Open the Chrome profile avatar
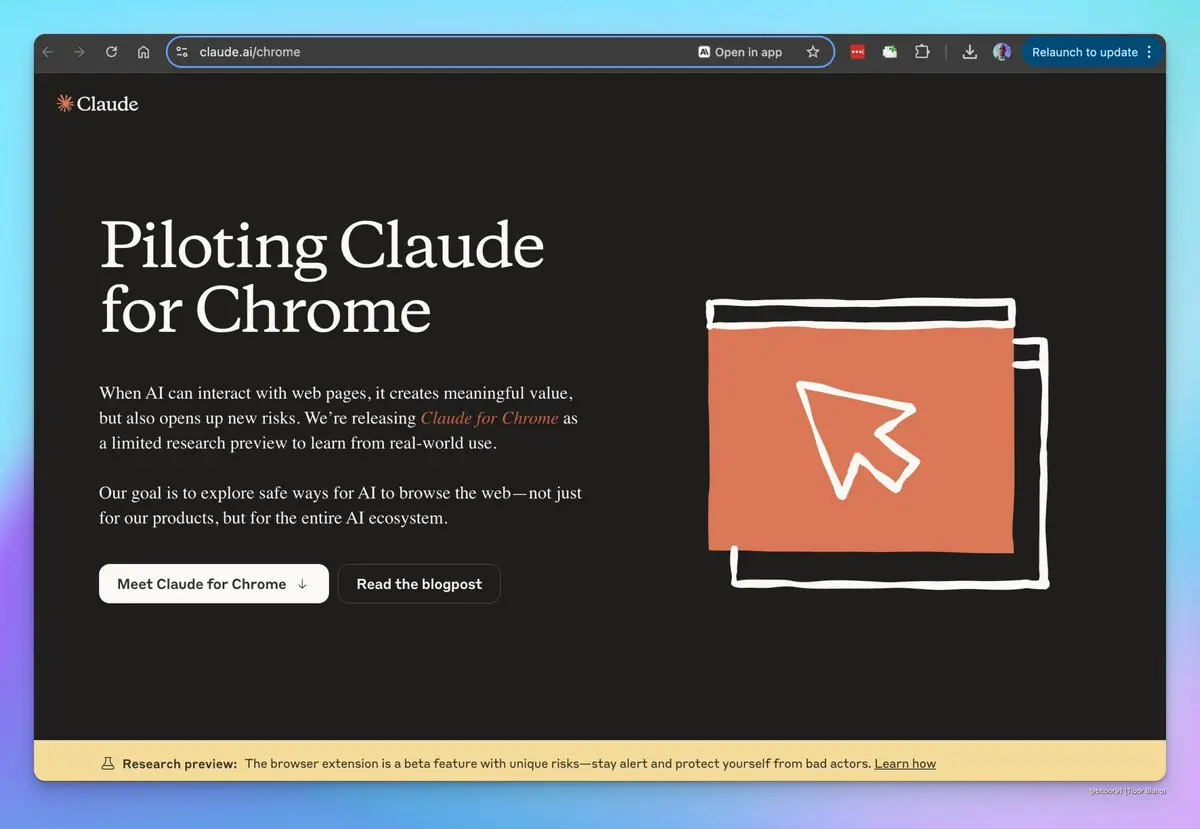Image resolution: width=1200 pixels, height=829 pixels. (1002, 52)
